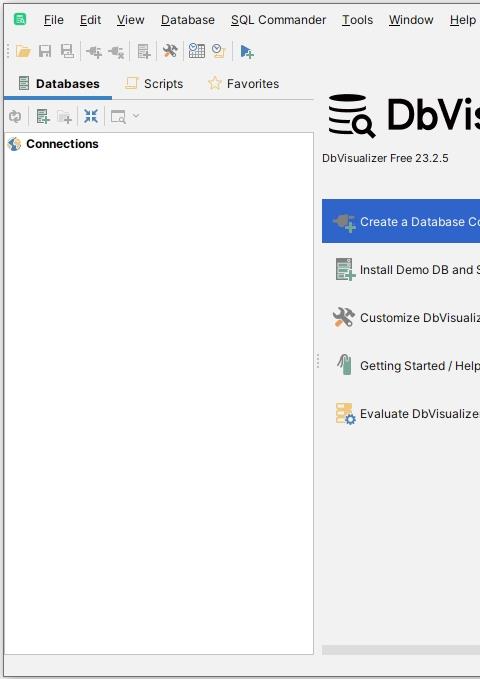The image size is (480, 679).
Task: Click Create a Database Connection button
Action: [401, 221]
